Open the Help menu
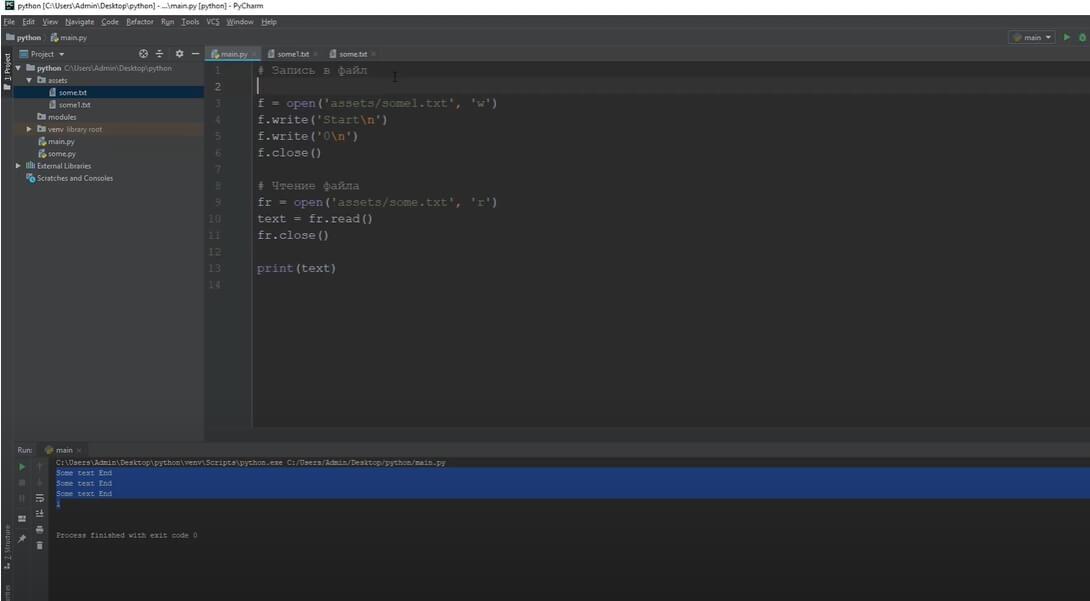Viewport: 1090px width, 601px height. 269,22
